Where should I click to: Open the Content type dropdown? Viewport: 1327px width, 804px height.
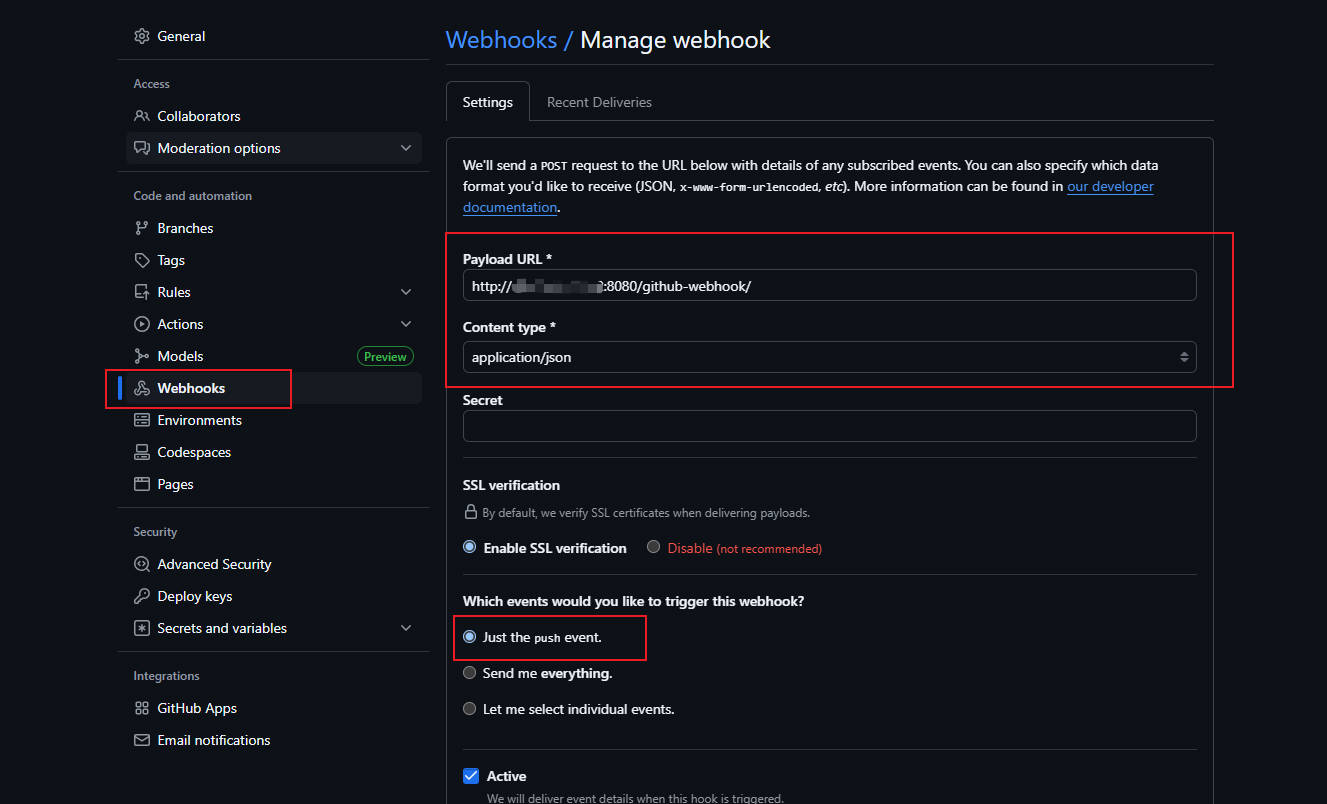click(829, 357)
